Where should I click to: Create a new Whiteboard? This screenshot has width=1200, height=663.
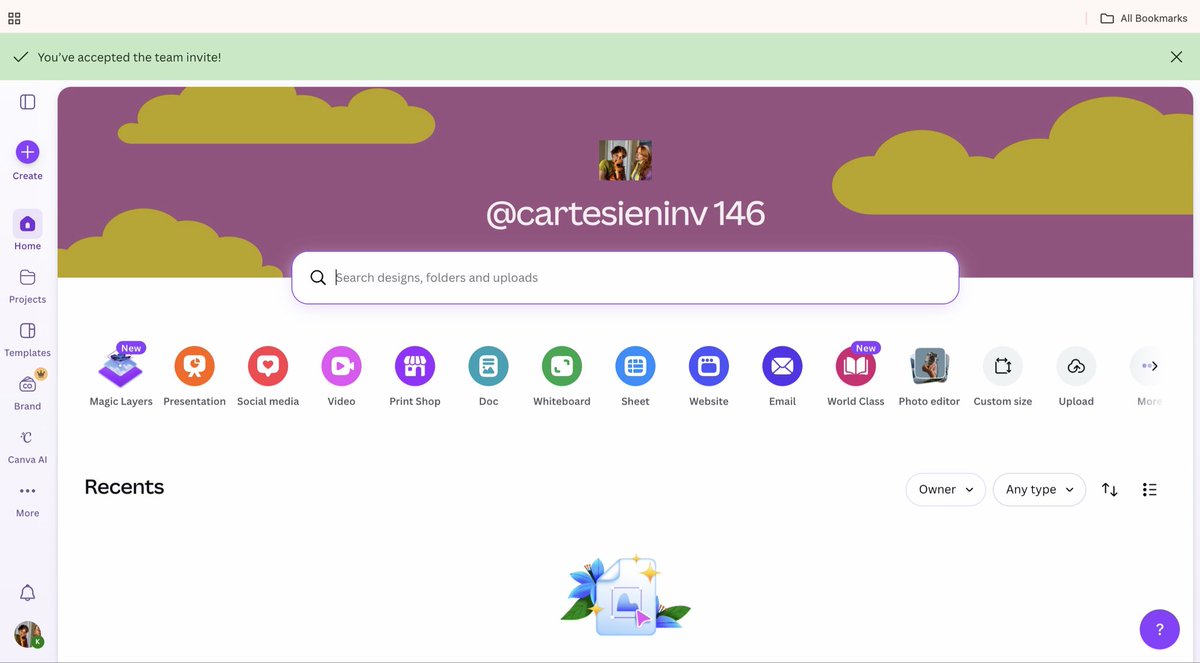point(562,376)
